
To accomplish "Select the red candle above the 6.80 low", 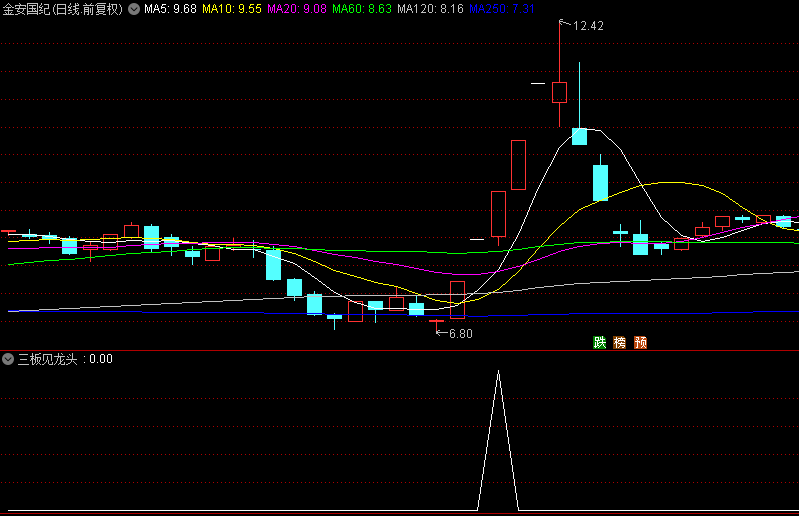I will tap(458, 300).
